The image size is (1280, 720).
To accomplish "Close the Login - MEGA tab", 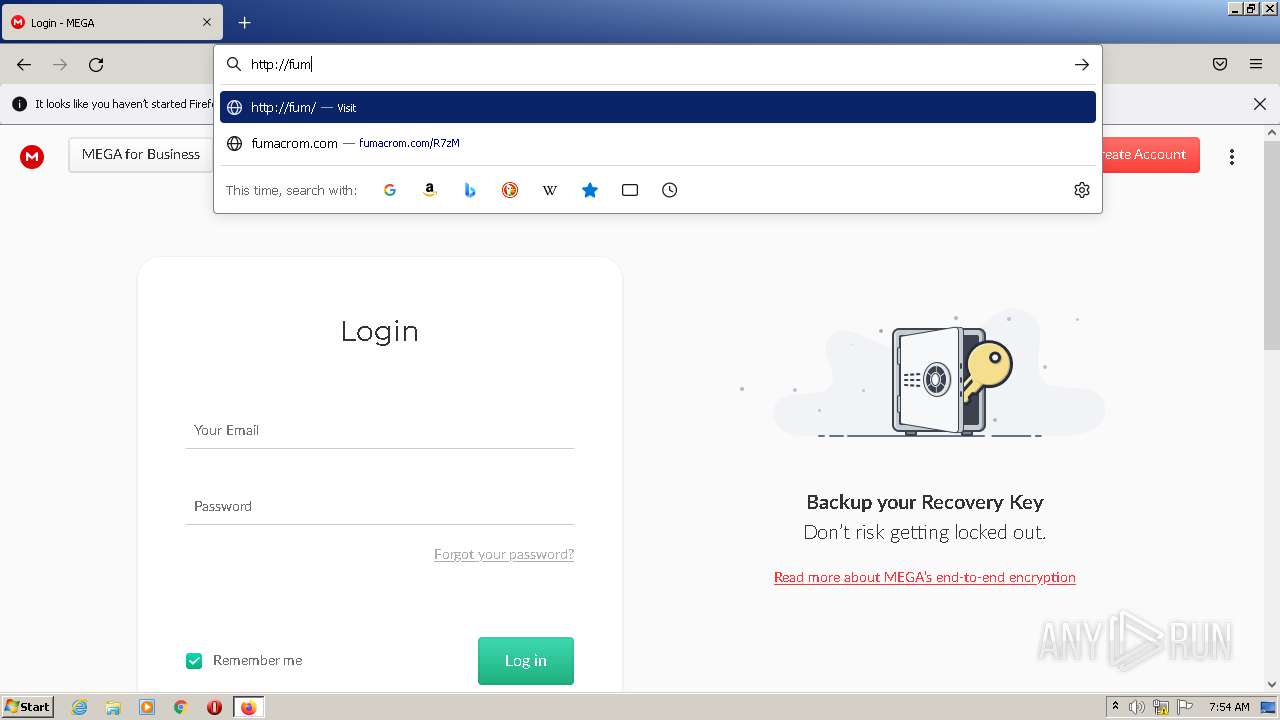I will click(207, 22).
